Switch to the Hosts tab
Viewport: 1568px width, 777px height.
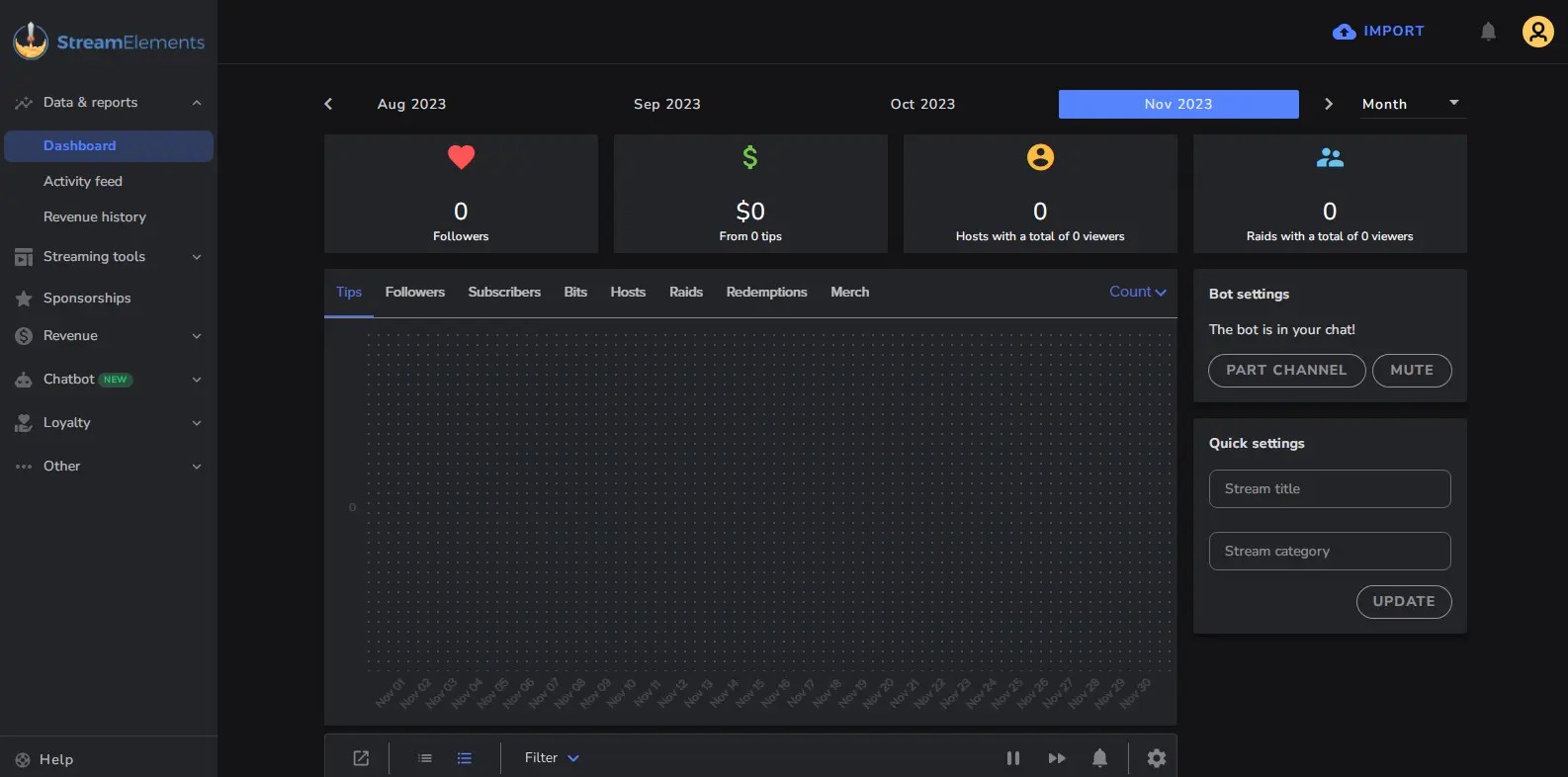point(628,293)
